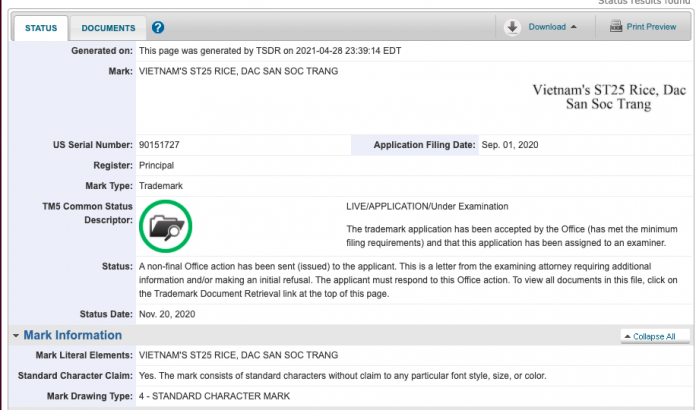Click the US Serial Number 90151727 value
Viewport: 696px width, 410px height.
click(159, 145)
